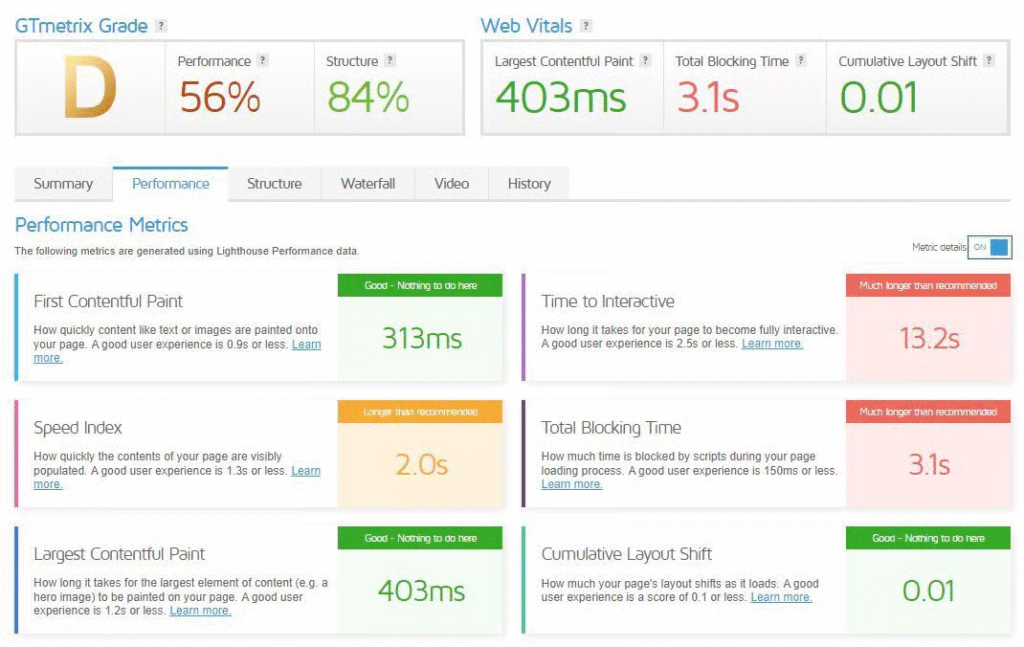Click the Cumulative Layout Shift help icon

tap(989, 61)
